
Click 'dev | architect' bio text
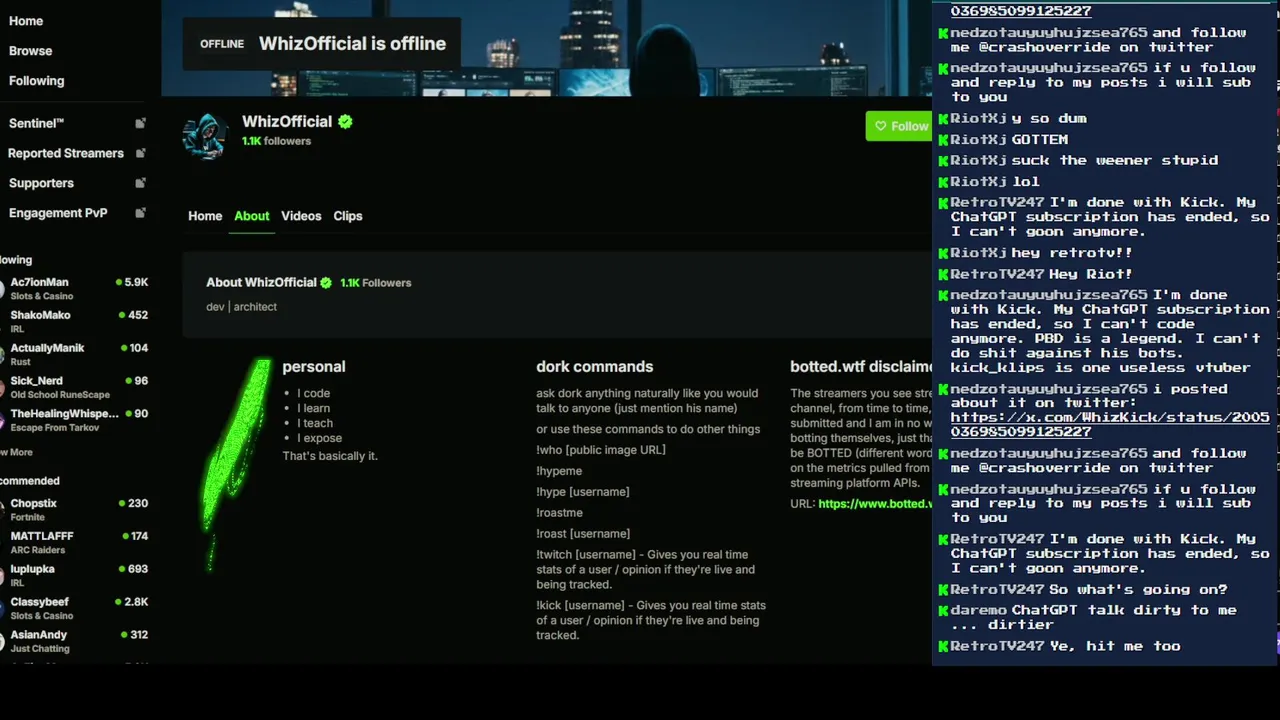[x=241, y=307]
